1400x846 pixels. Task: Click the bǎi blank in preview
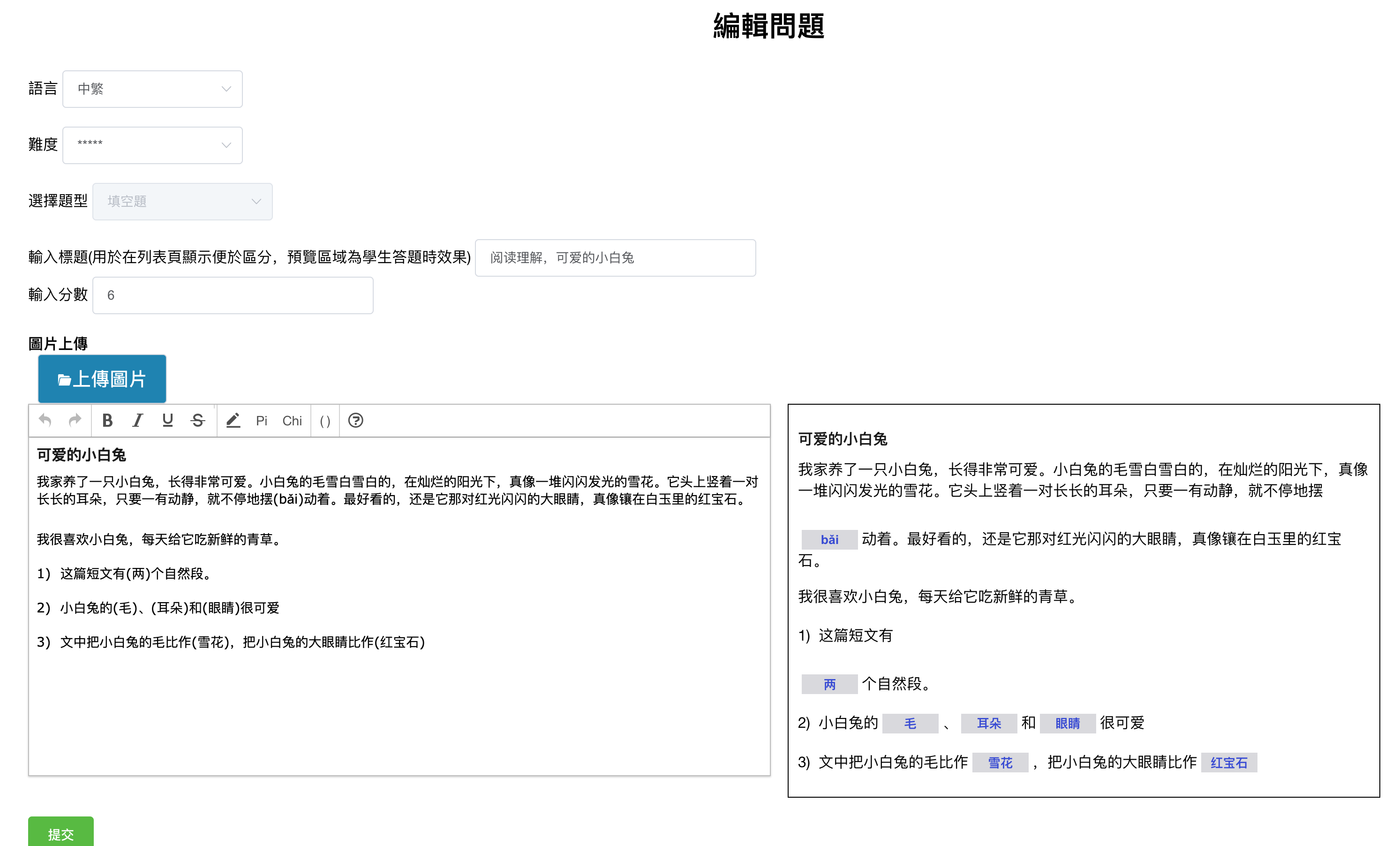[829, 539]
